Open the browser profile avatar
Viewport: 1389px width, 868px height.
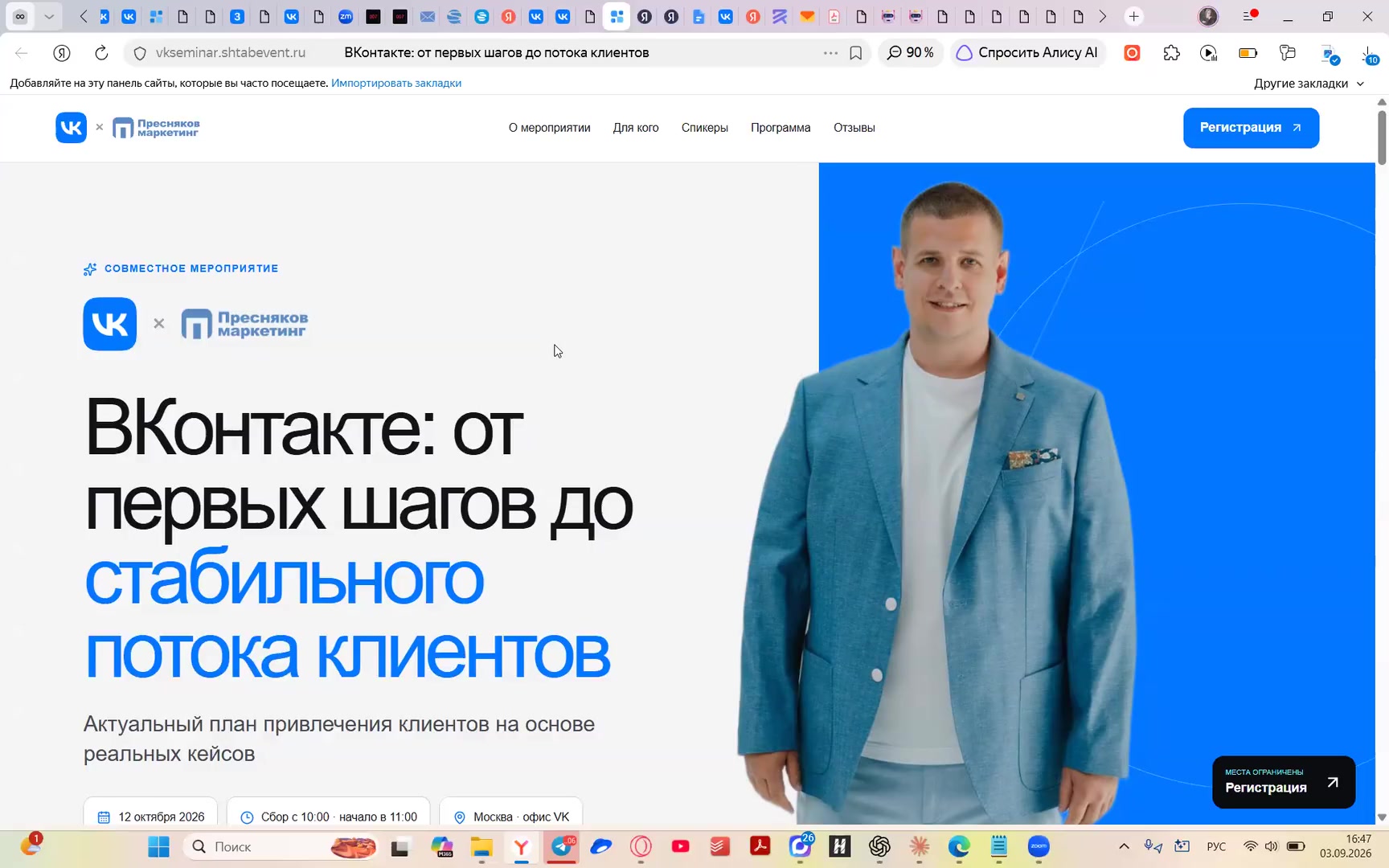1208,16
